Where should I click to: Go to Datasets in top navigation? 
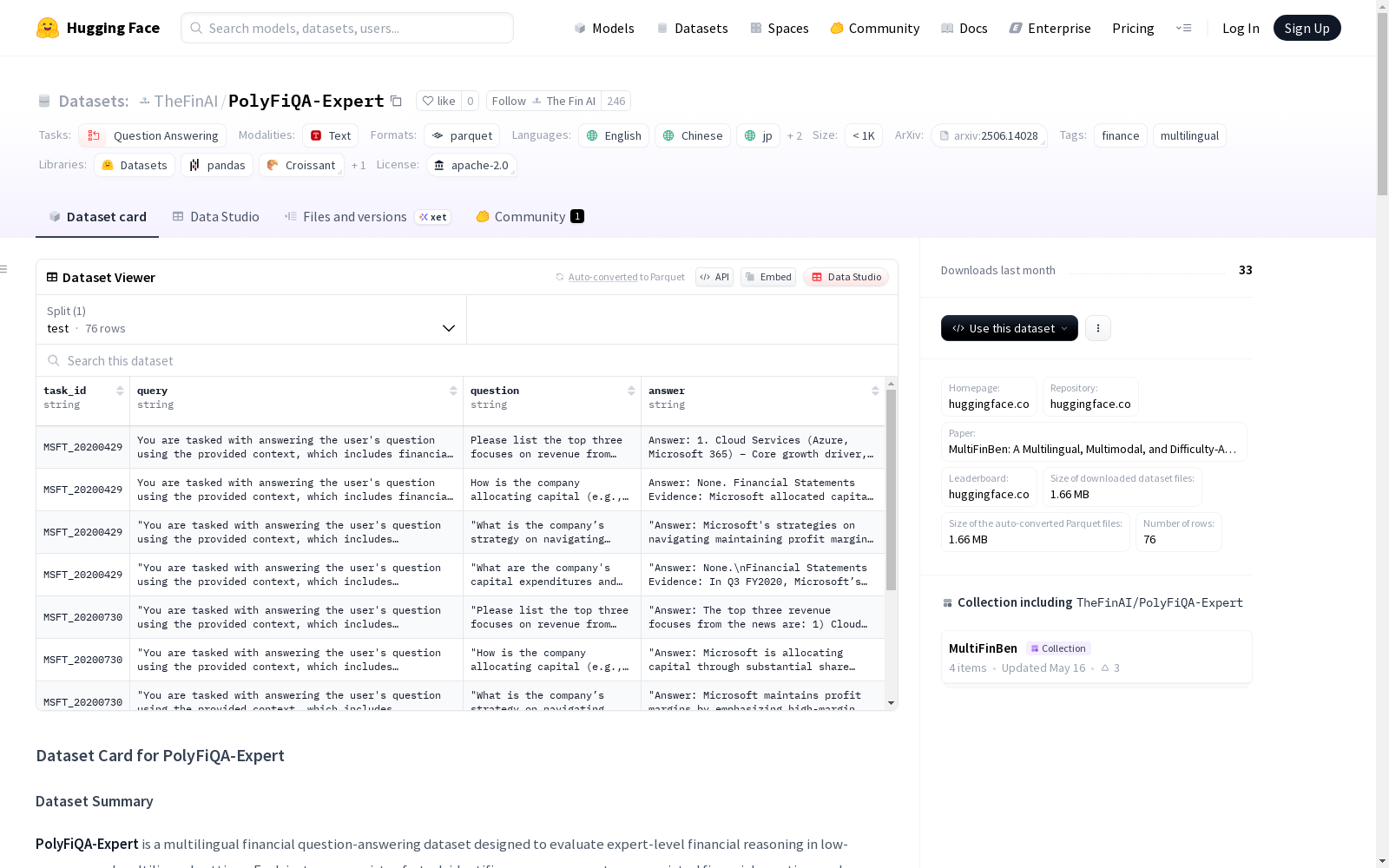pos(692,28)
